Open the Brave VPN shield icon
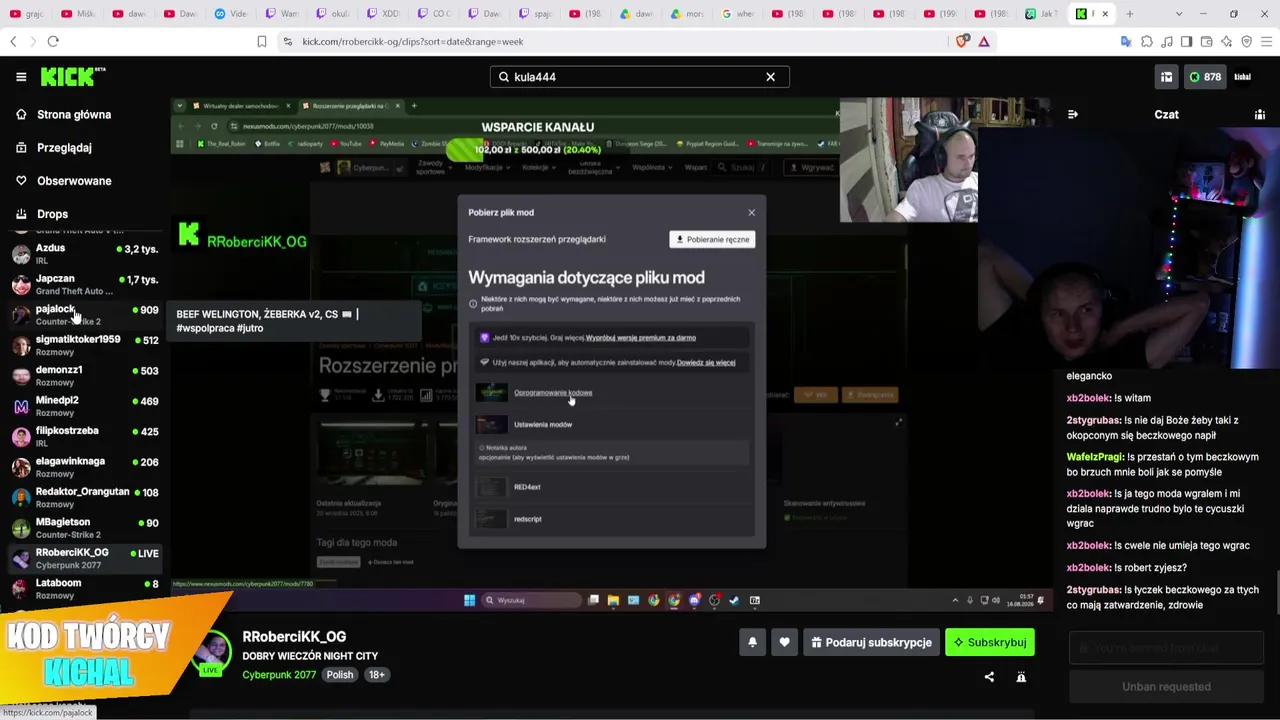This screenshot has height=720, width=1280. pyautogui.click(x=1247, y=42)
